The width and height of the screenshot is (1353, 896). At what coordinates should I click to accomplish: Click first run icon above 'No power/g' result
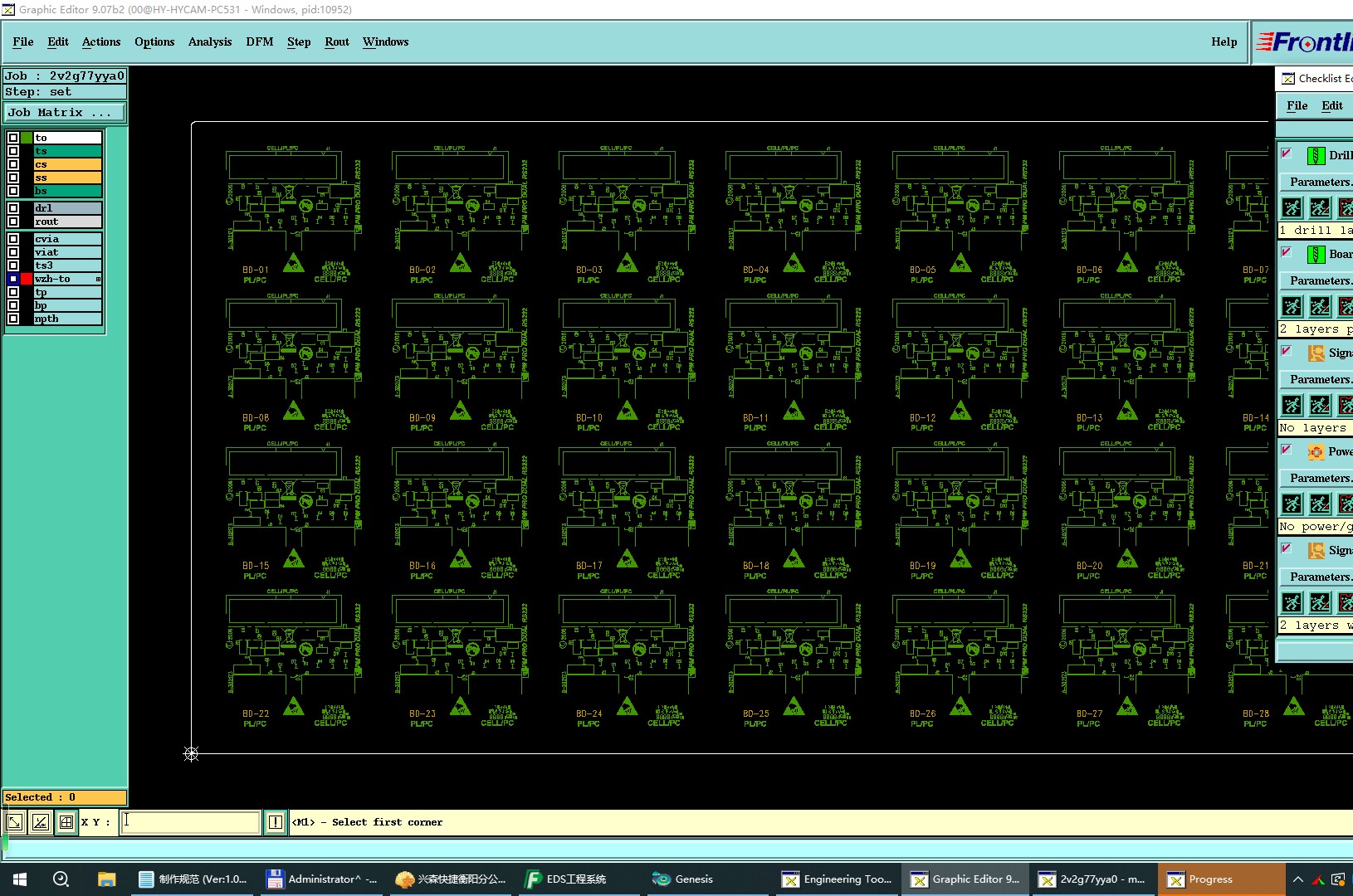pyautogui.click(x=1292, y=504)
